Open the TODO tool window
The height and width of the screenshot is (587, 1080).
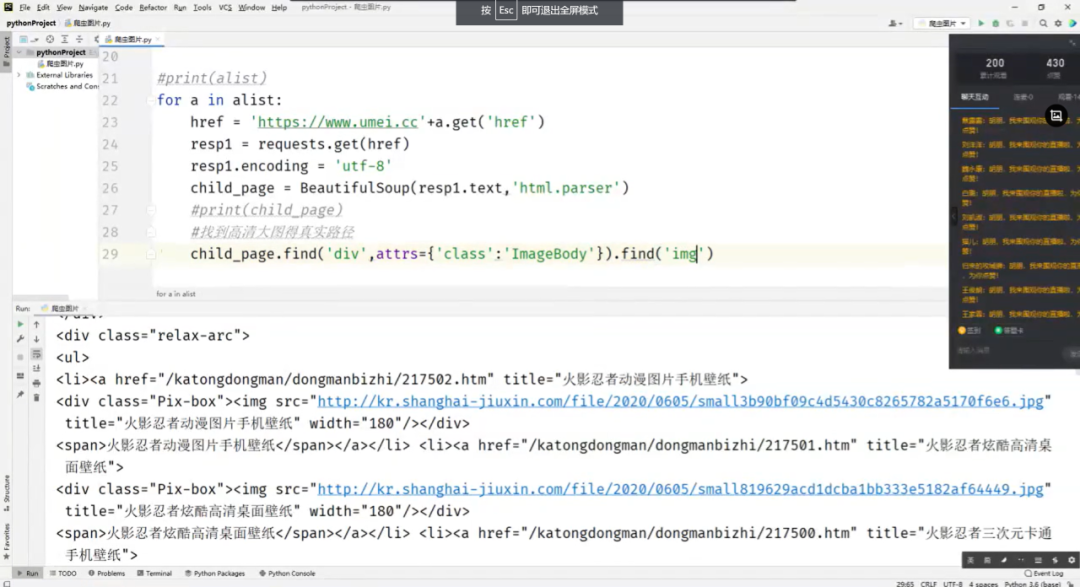coord(63,573)
